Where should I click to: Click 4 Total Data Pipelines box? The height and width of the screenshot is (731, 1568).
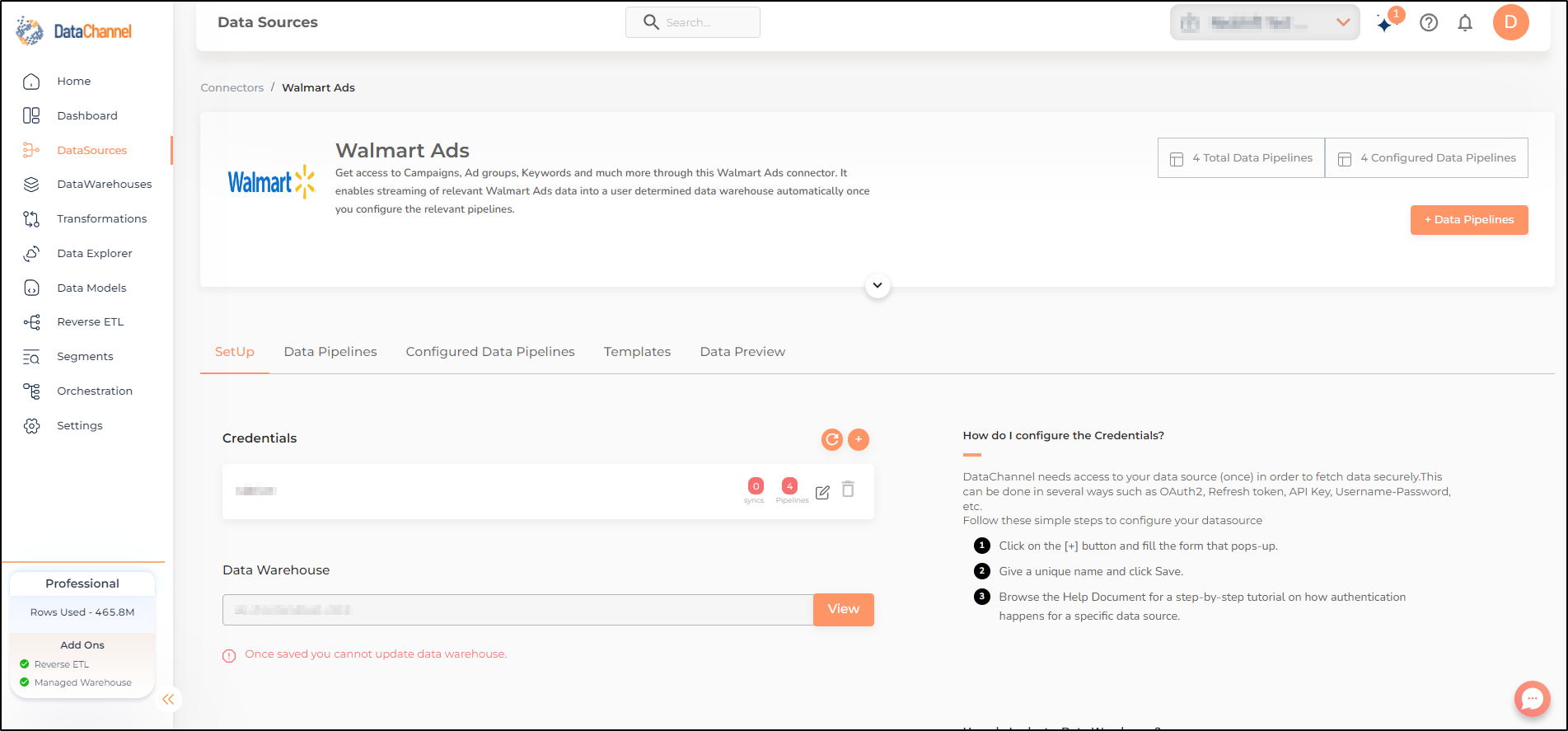pos(1241,157)
